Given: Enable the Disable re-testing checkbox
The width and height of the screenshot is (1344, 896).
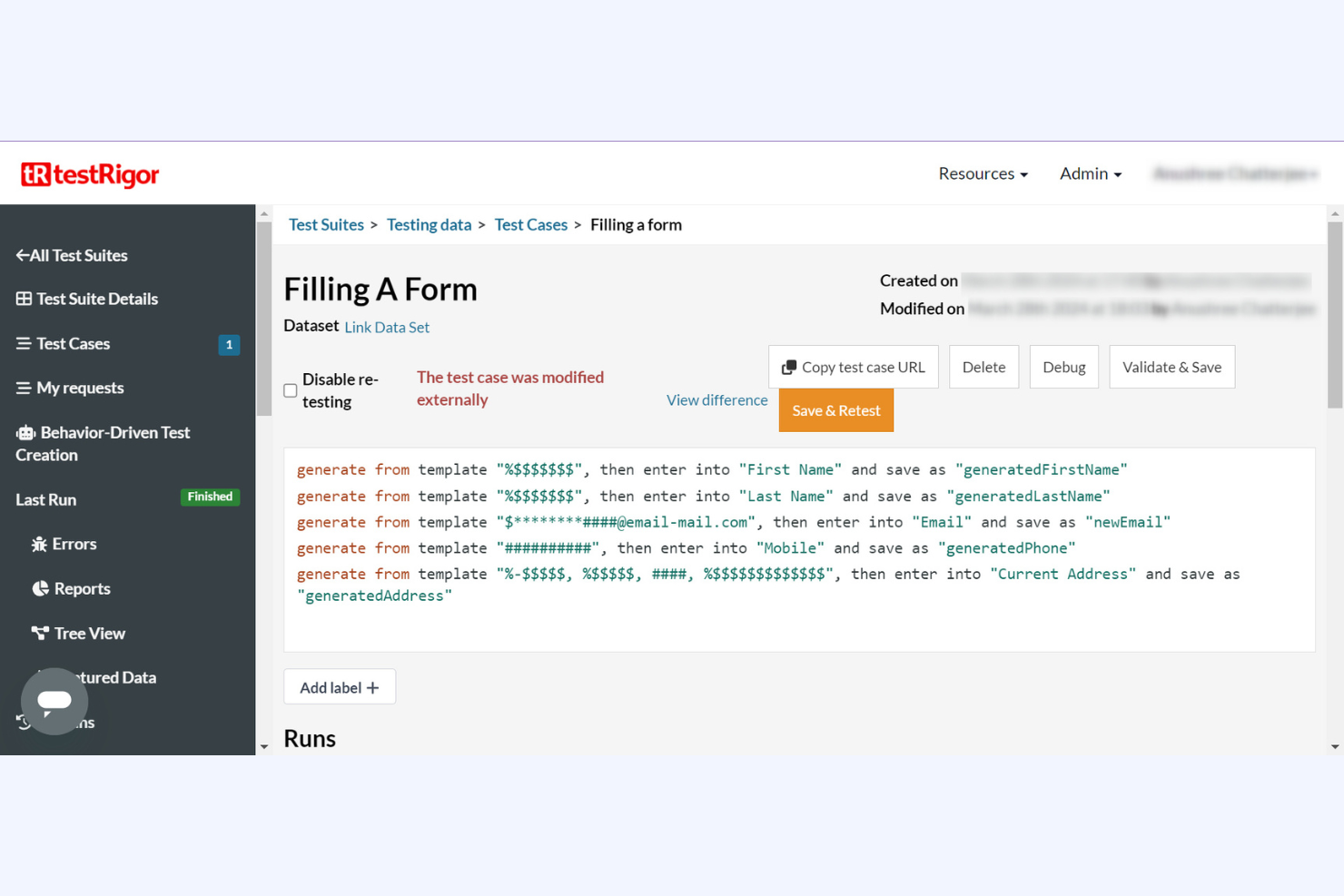Looking at the screenshot, I should 291,390.
